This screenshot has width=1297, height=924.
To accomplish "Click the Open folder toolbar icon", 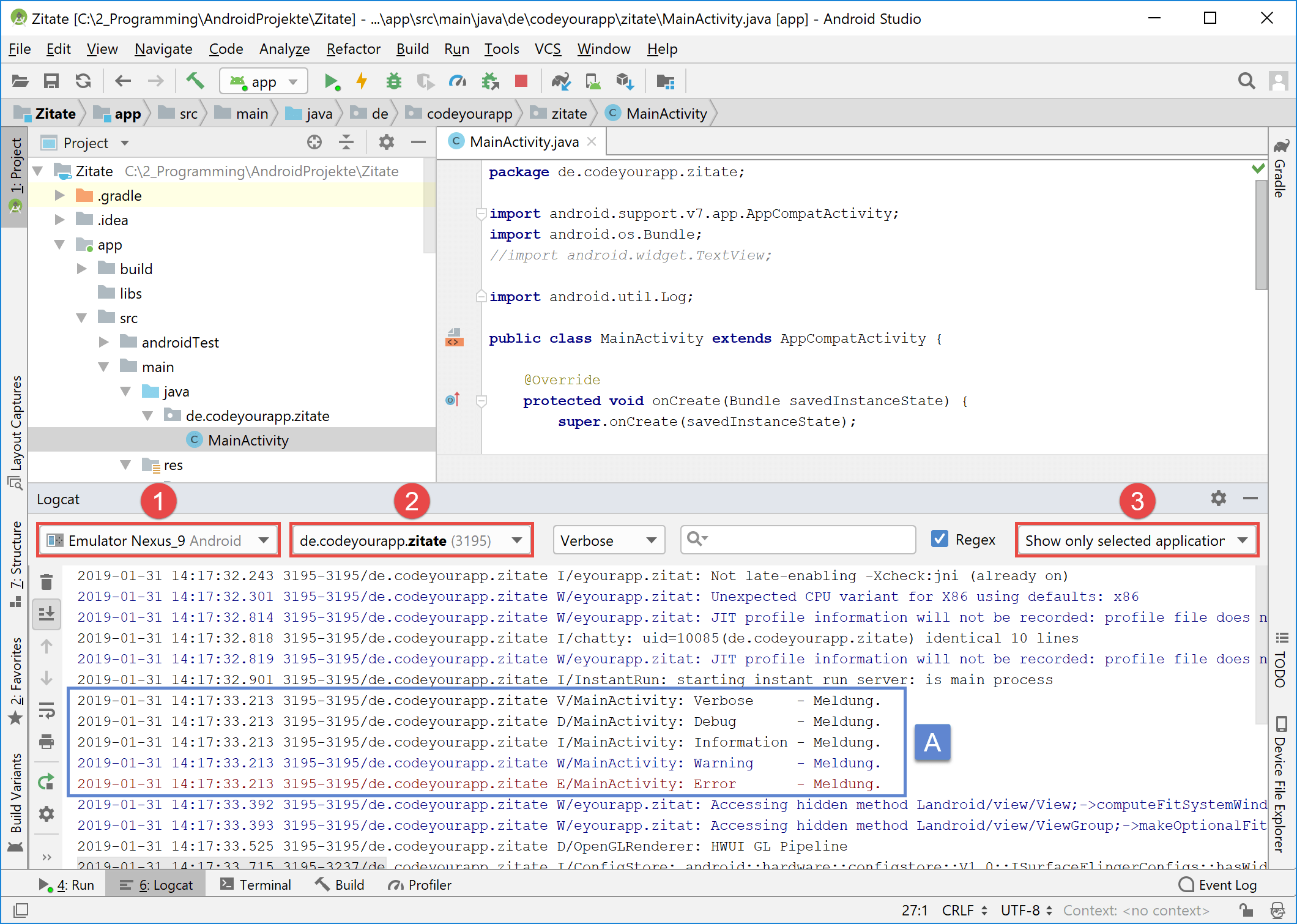I will pos(20,81).
